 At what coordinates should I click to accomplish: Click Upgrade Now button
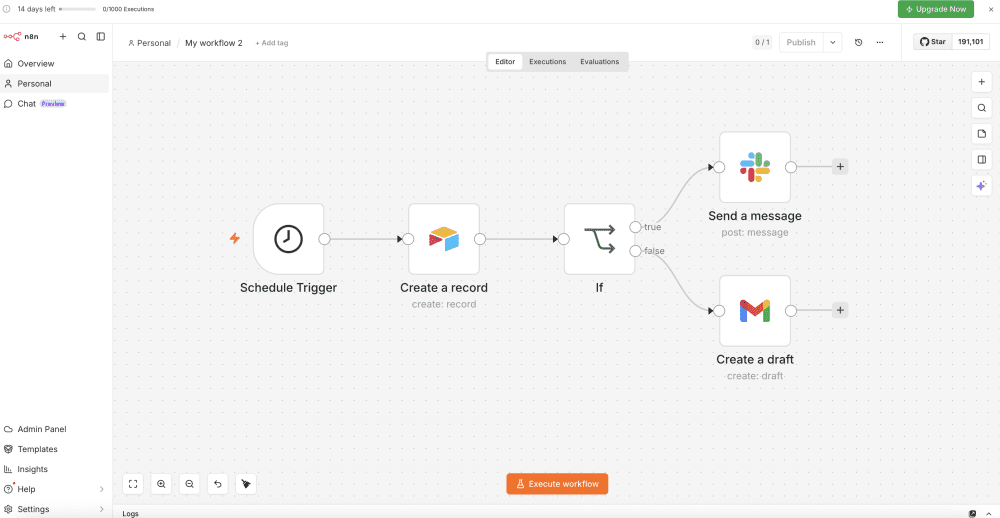point(936,10)
